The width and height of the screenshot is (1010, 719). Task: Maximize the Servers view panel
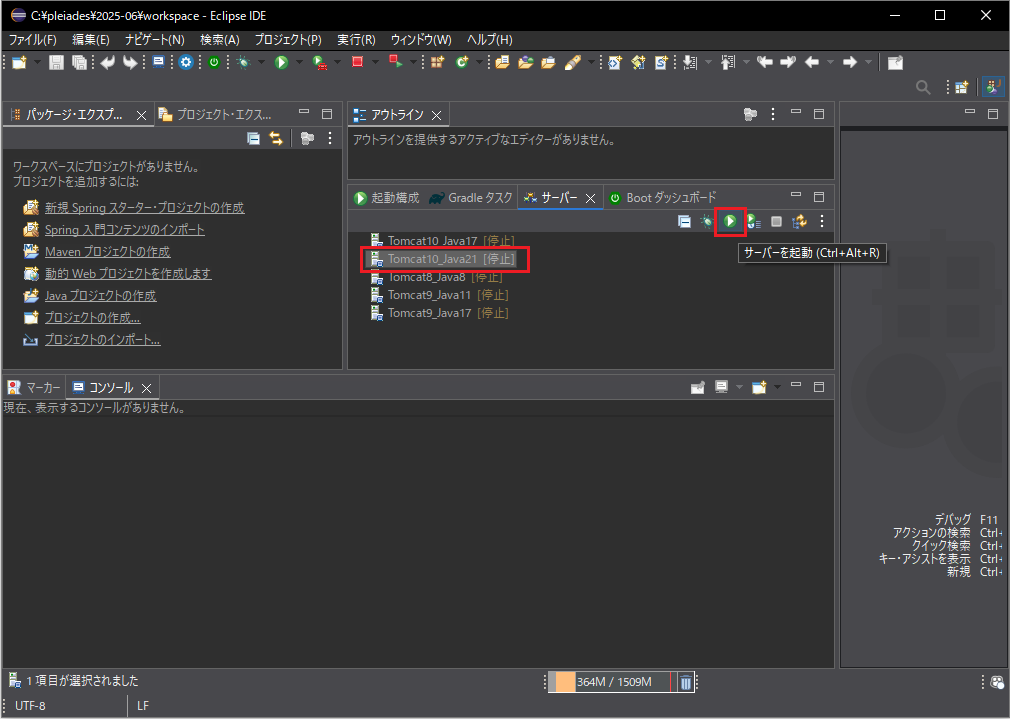(x=818, y=197)
